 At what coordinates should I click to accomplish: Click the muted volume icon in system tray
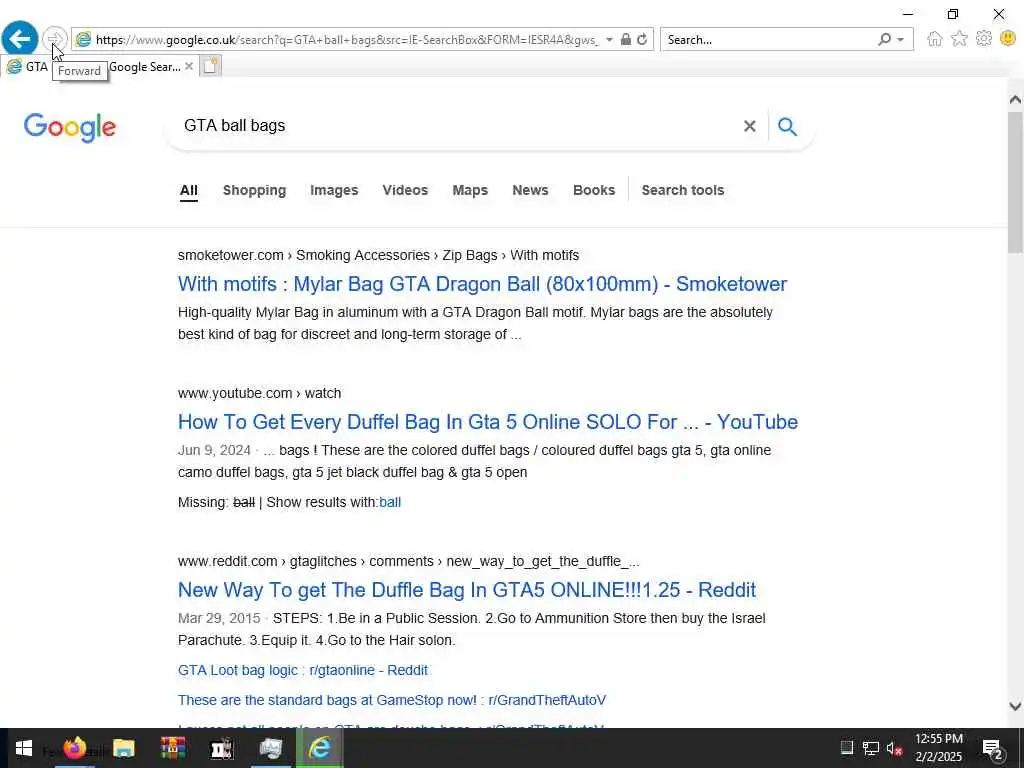click(894, 748)
